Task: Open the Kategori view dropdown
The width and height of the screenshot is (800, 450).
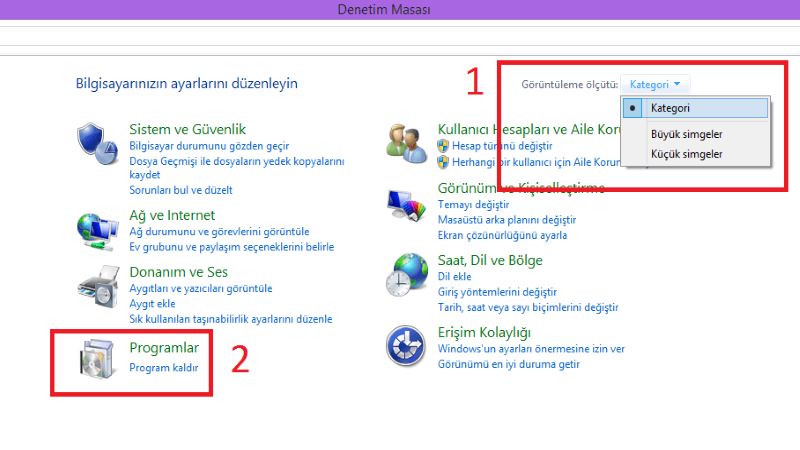Action: coord(655,84)
